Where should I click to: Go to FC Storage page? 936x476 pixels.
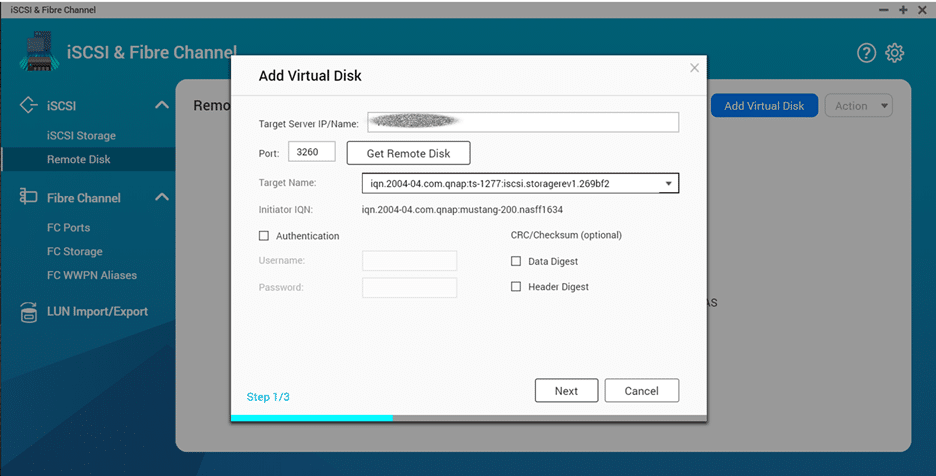point(75,251)
